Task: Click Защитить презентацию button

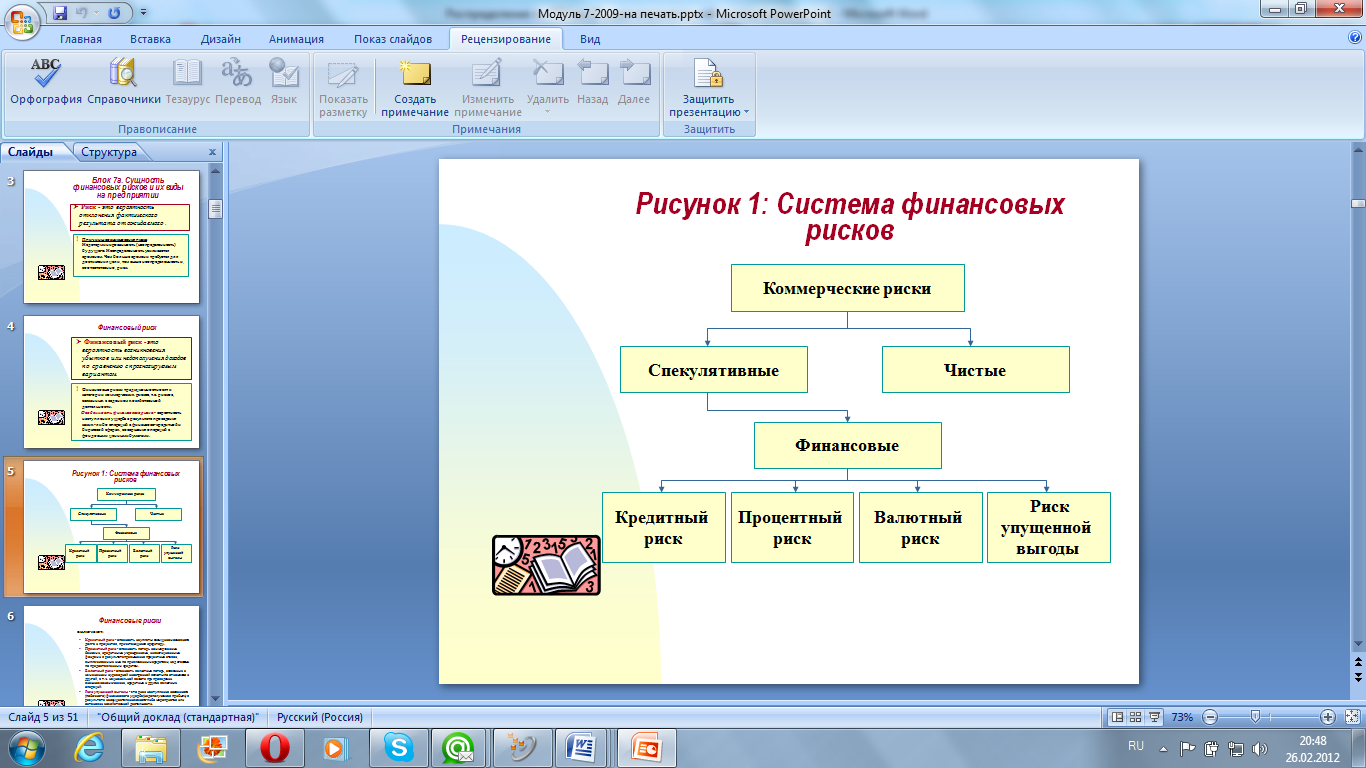Action: (708, 88)
